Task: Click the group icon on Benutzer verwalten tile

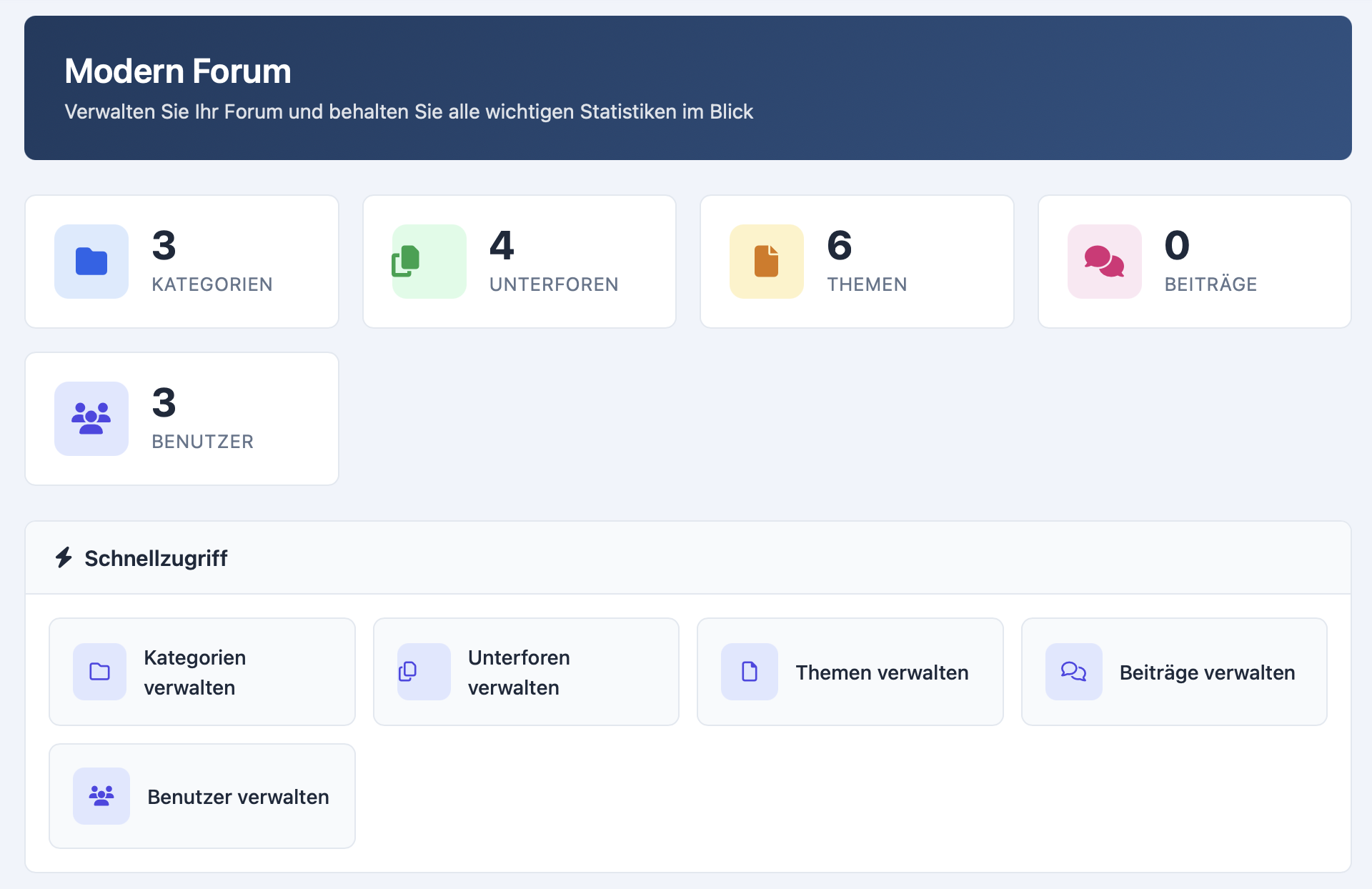Action: [100, 796]
